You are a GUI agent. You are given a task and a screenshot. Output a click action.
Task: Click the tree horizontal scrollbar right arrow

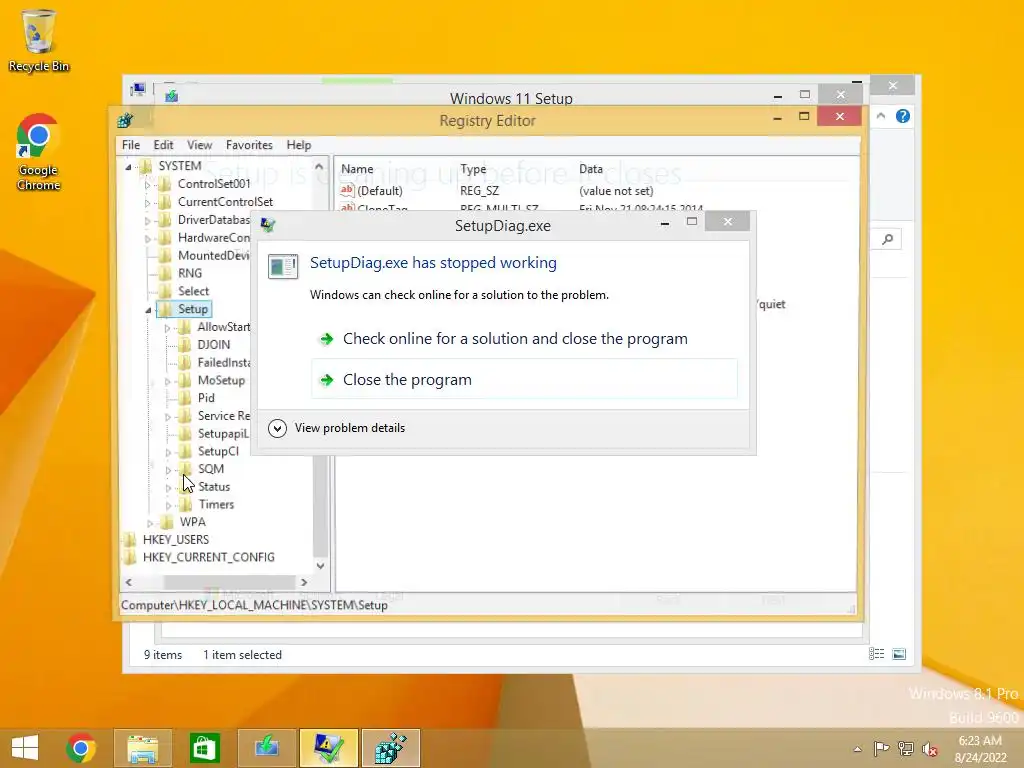point(304,582)
